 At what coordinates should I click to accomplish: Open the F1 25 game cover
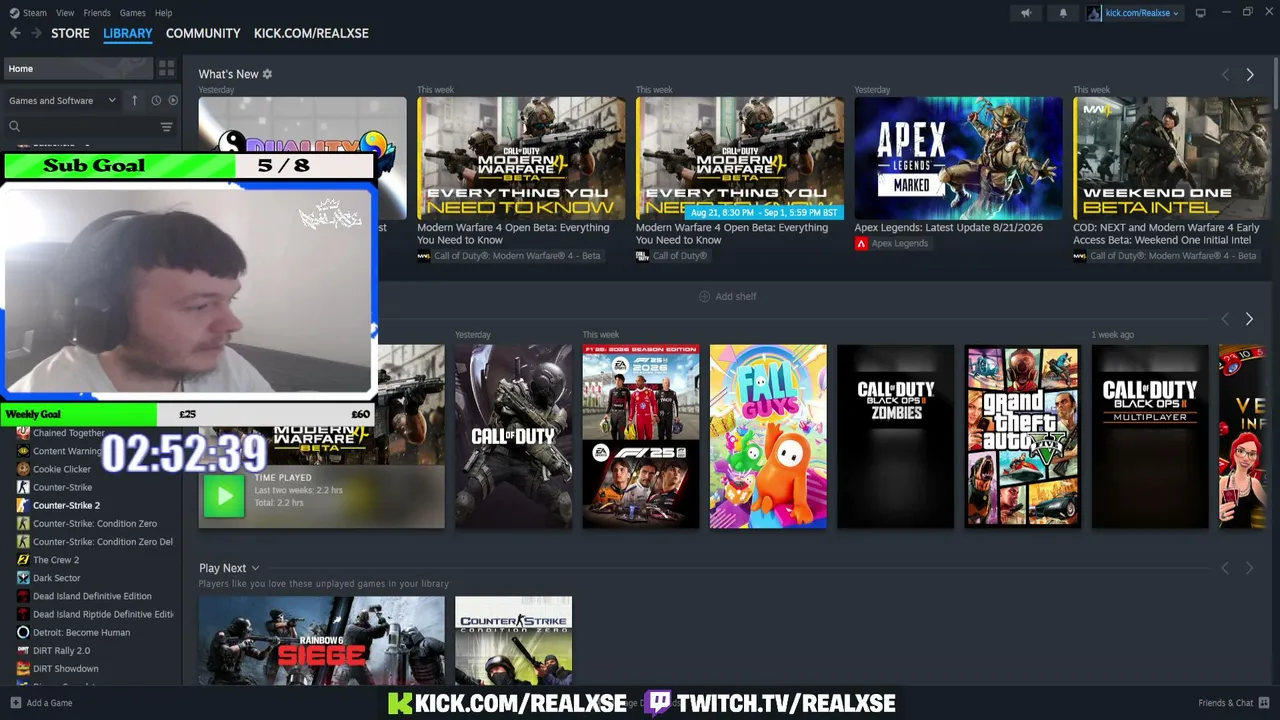pyautogui.click(x=641, y=436)
